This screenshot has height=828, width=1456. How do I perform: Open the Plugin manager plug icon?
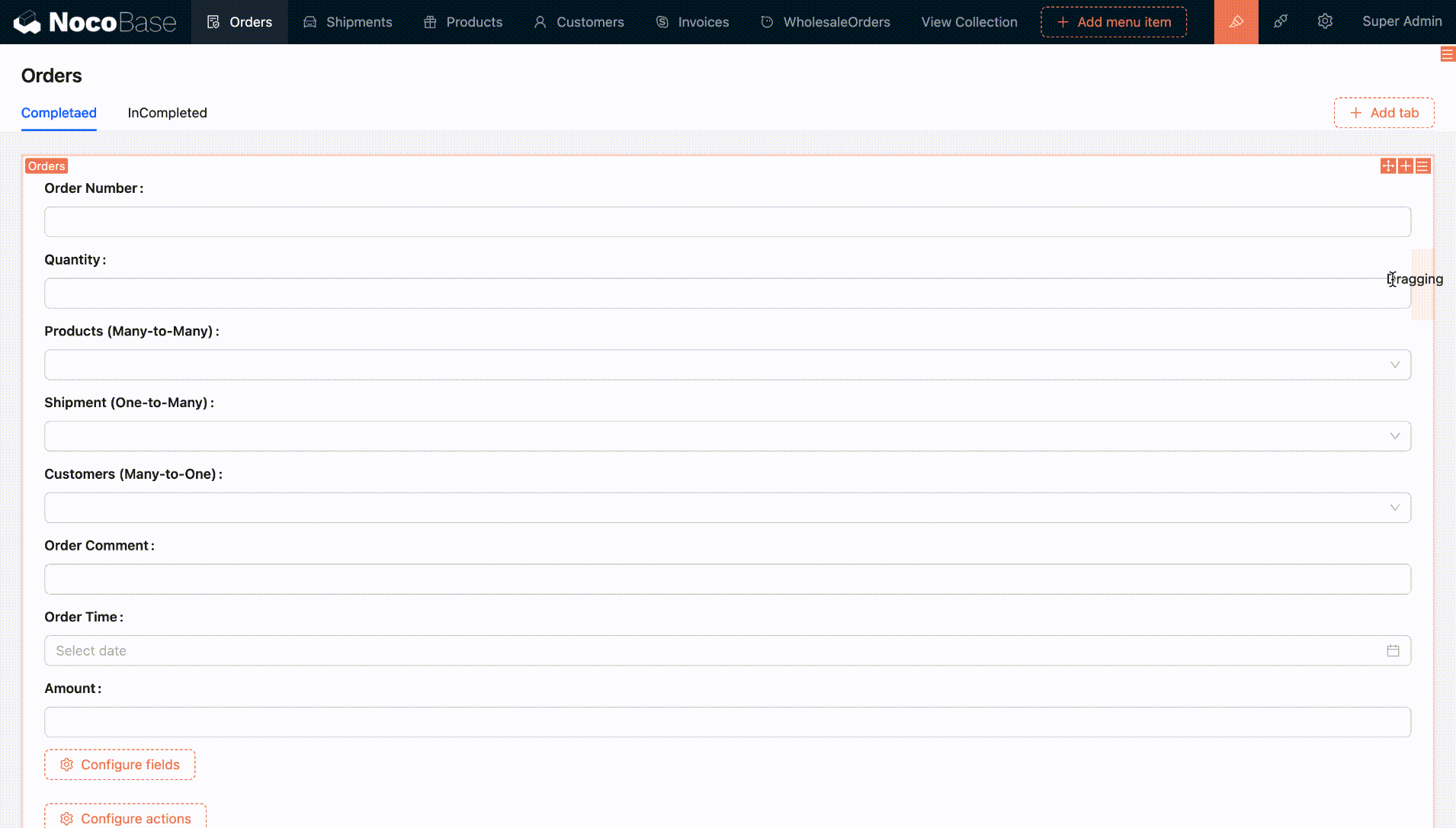(x=1281, y=22)
